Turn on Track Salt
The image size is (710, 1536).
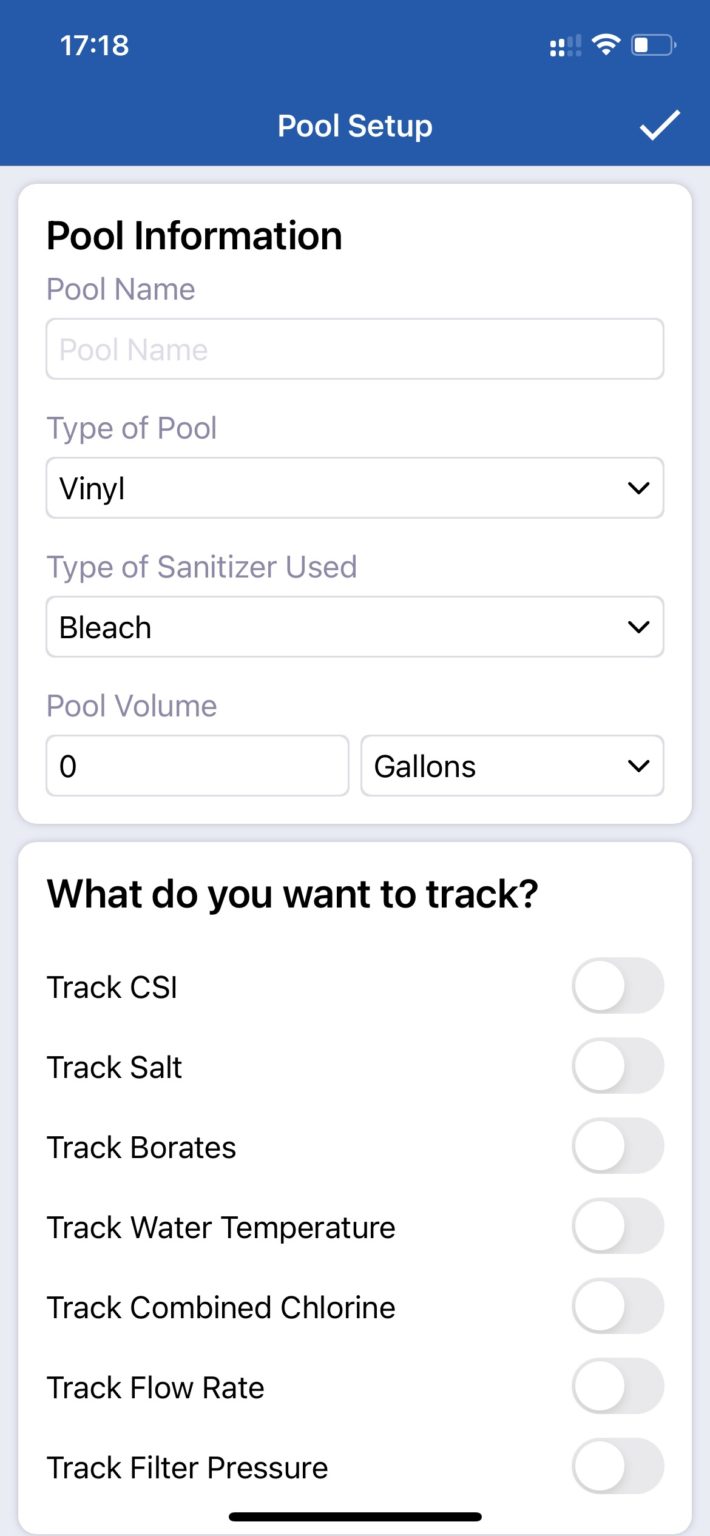pyautogui.click(x=617, y=1066)
